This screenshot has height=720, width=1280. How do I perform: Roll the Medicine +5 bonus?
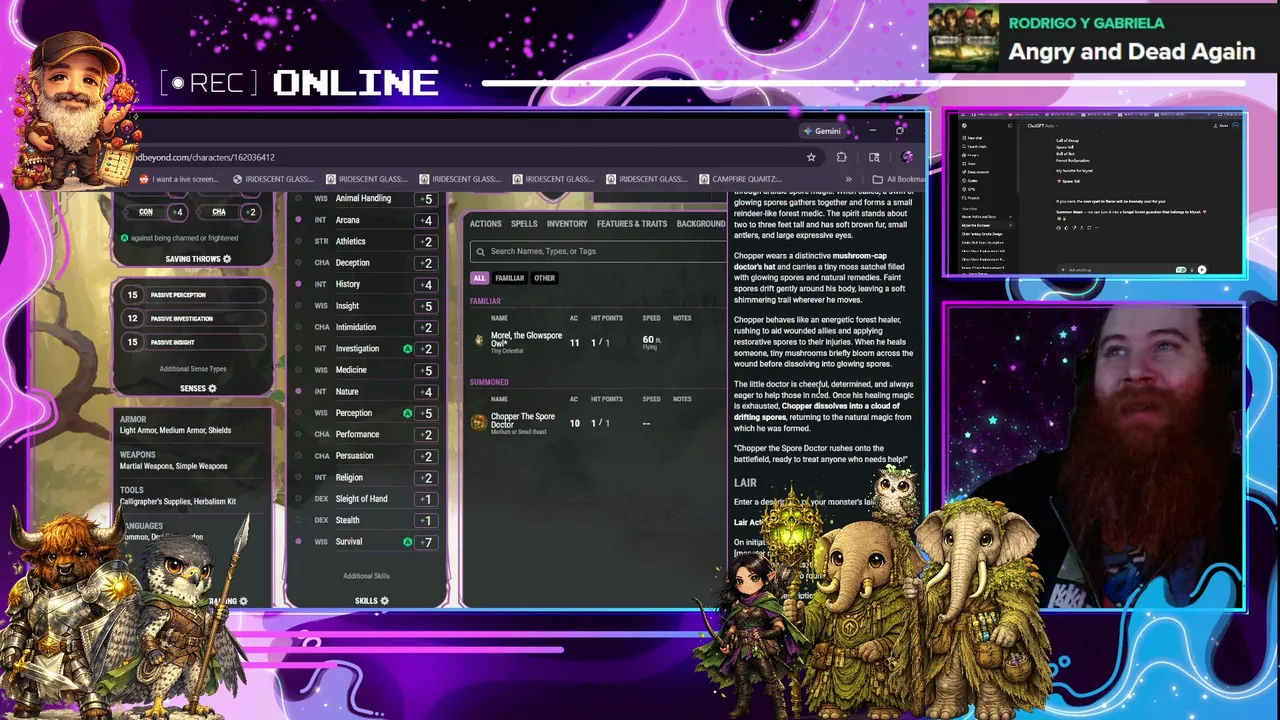[x=426, y=370]
